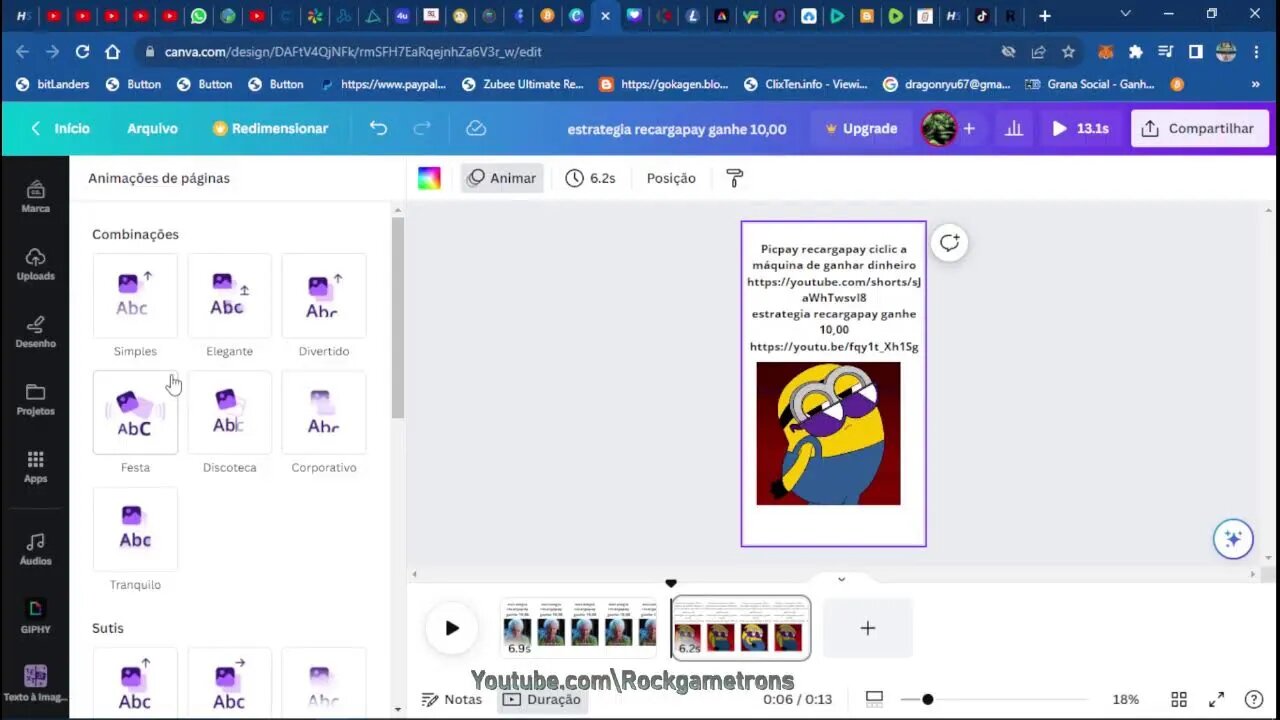Open the Apps grid panel
This screenshot has width=1280, height=720.
pos(35,467)
